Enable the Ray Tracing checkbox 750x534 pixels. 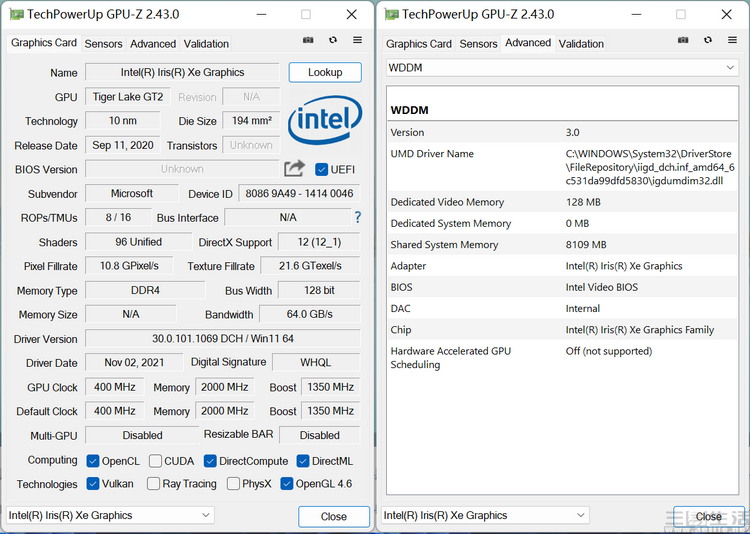coord(153,484)
